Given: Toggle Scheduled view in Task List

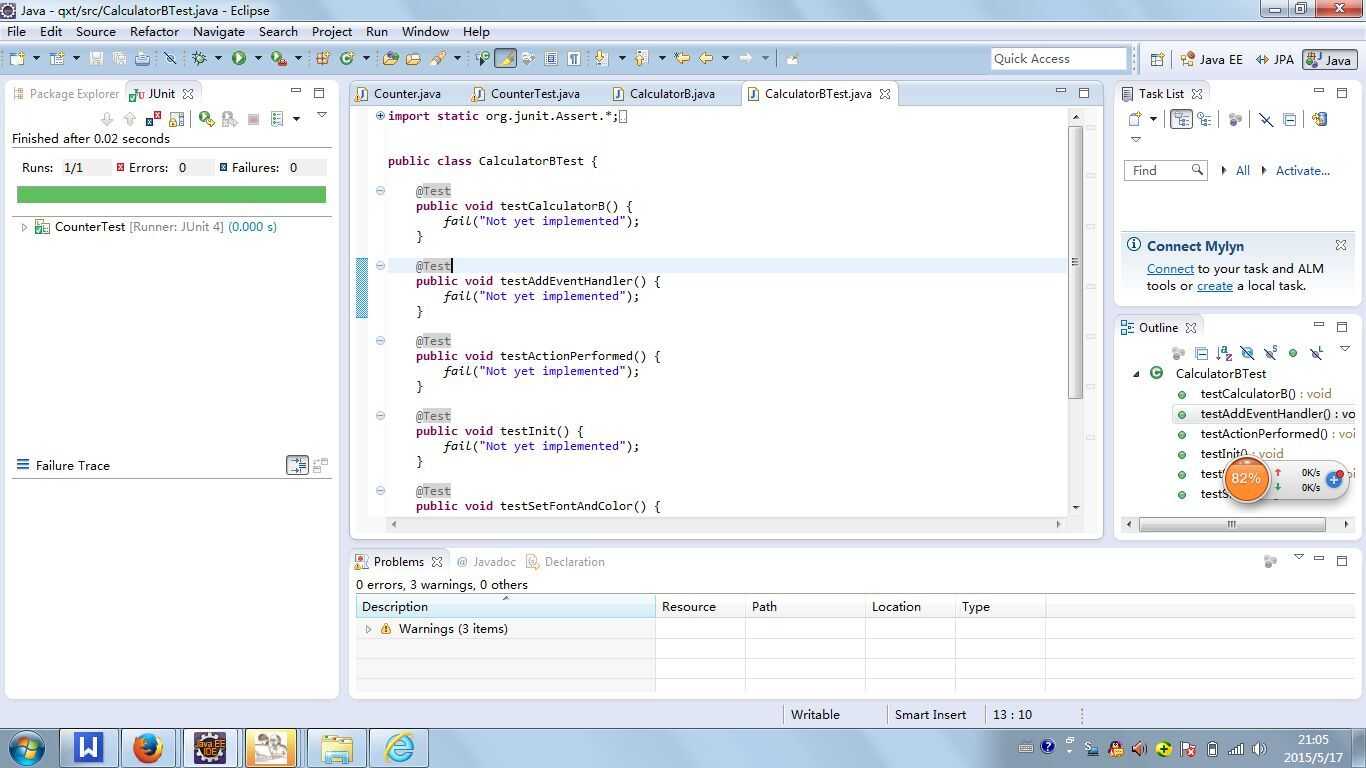Looking at the screenshot, I should coord(1205,119).
